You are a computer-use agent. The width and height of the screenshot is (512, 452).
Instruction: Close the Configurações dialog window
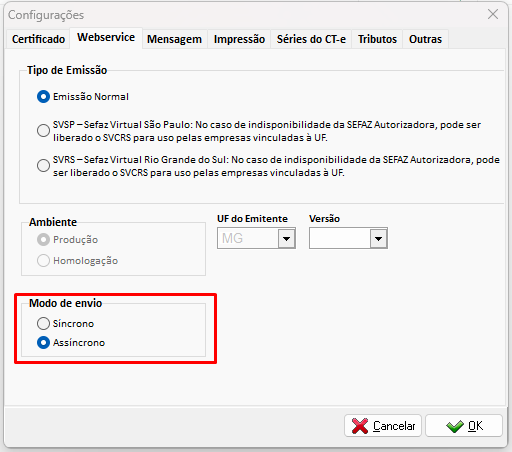[x=493, y=14]
